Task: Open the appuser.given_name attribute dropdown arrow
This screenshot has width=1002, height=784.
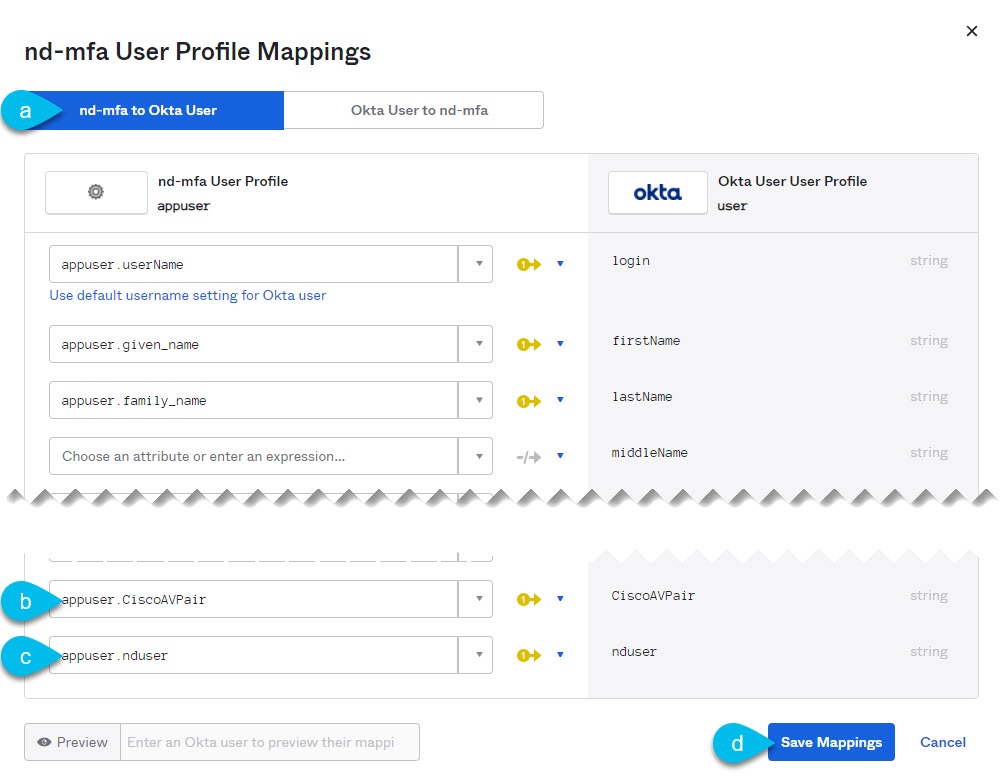Action: pos(475,344)
